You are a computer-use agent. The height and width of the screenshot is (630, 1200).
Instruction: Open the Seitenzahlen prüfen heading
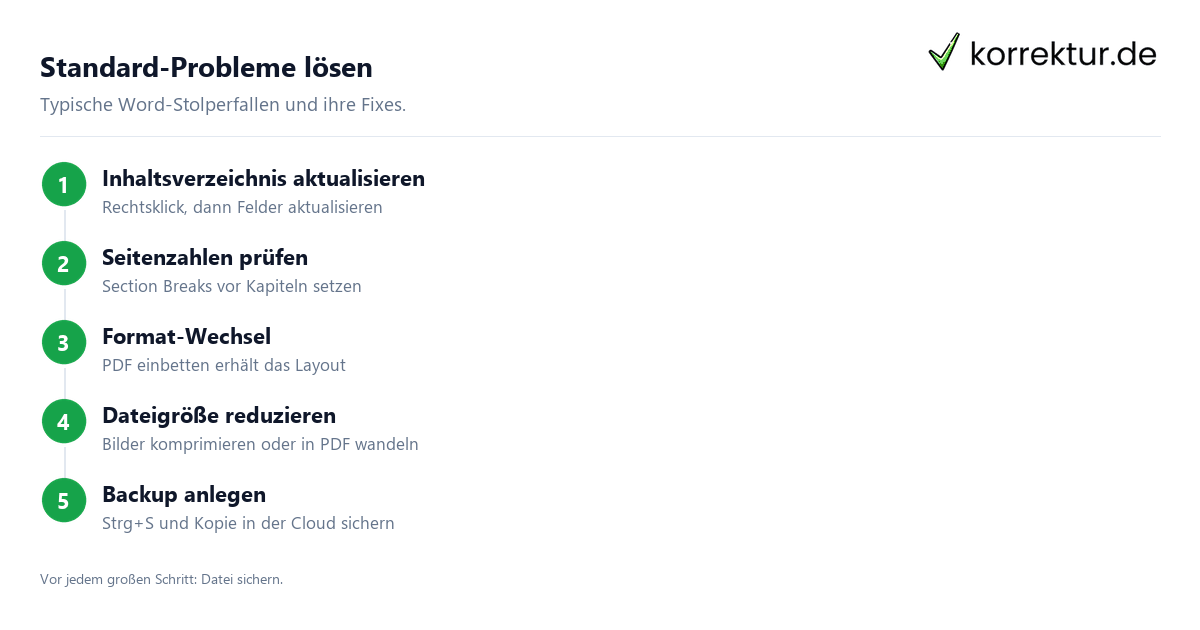[x=205, y=258]
